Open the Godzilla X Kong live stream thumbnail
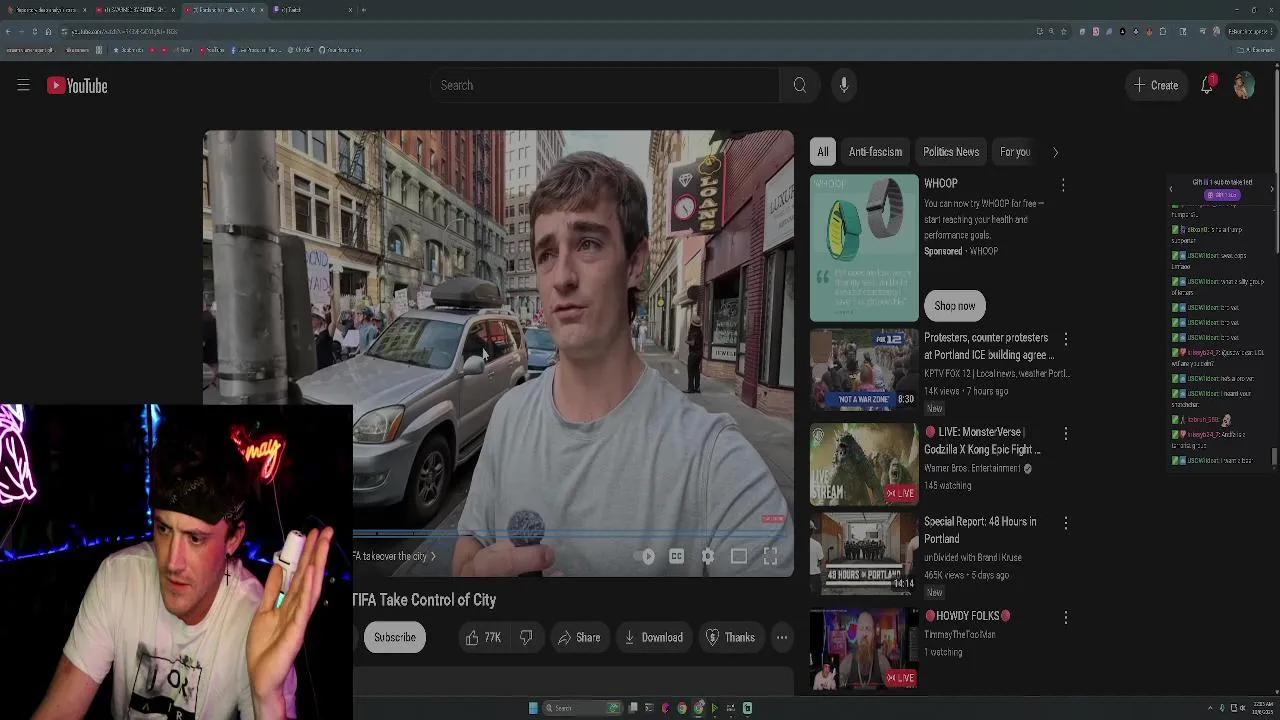This screenshot has width=1280, height=720. coord(864,464)
